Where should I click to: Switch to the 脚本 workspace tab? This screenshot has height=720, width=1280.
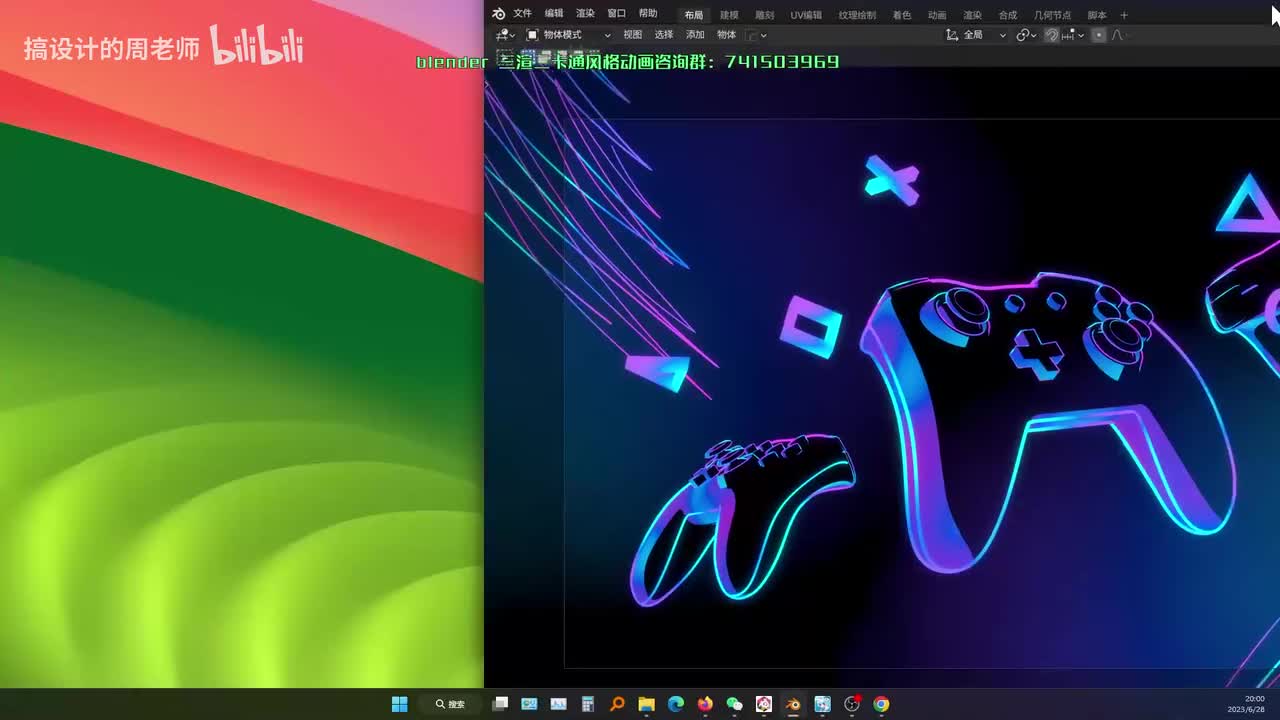coord(1097,15)
